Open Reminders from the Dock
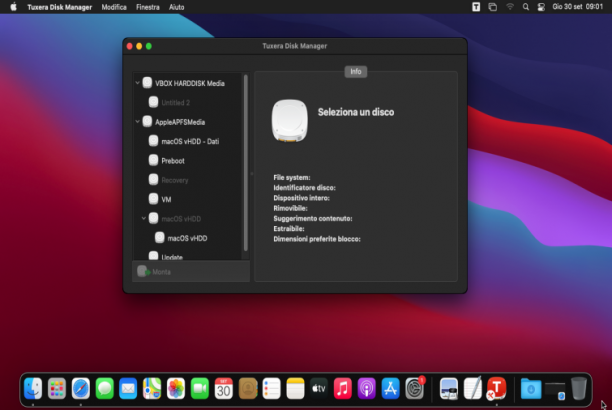 [x=272, y=389]
